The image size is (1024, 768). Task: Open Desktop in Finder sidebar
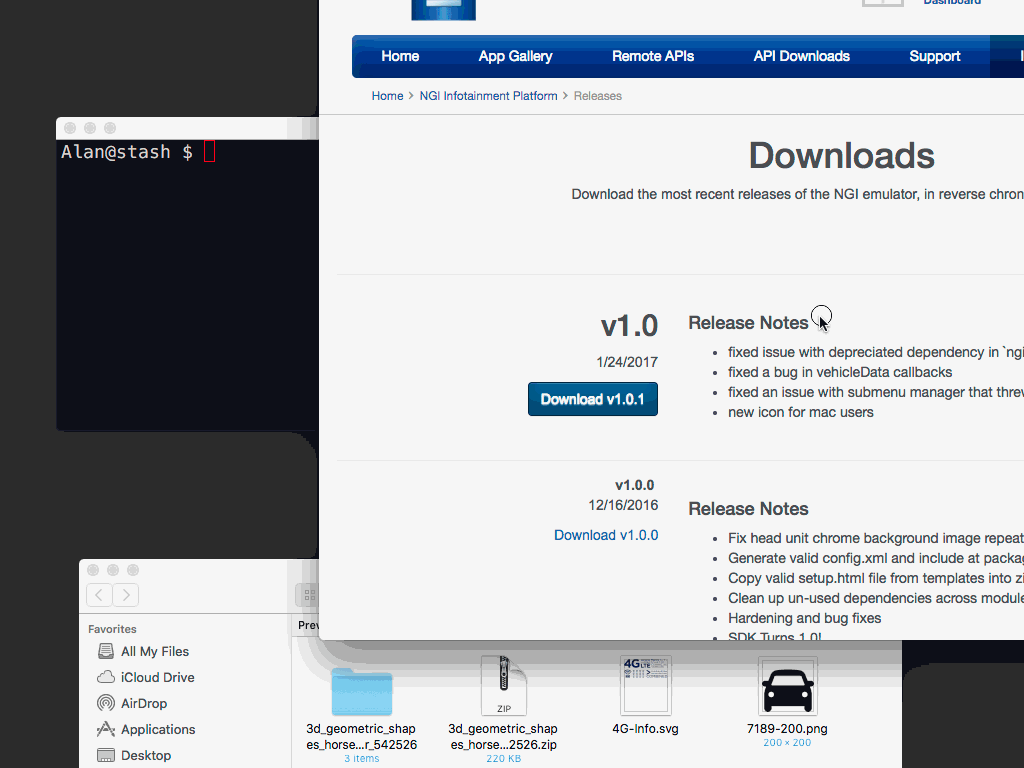point(134,756)
